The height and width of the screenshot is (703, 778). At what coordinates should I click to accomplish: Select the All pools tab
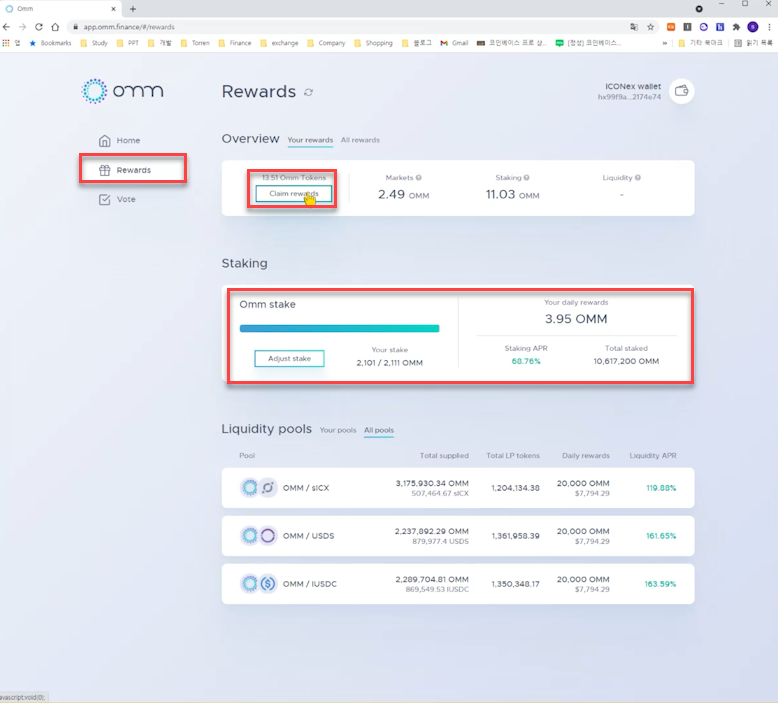click(379, 430)
